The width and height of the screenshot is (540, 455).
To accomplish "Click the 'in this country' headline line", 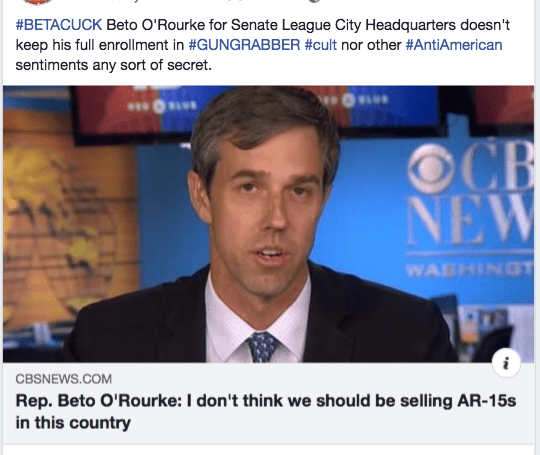I will [x=73, y=423].
